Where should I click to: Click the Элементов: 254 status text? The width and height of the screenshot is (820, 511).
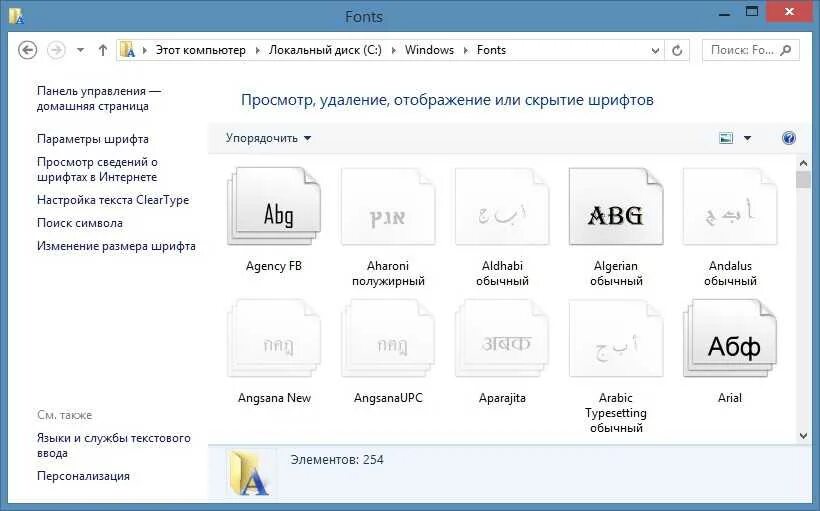pos(337,460)
